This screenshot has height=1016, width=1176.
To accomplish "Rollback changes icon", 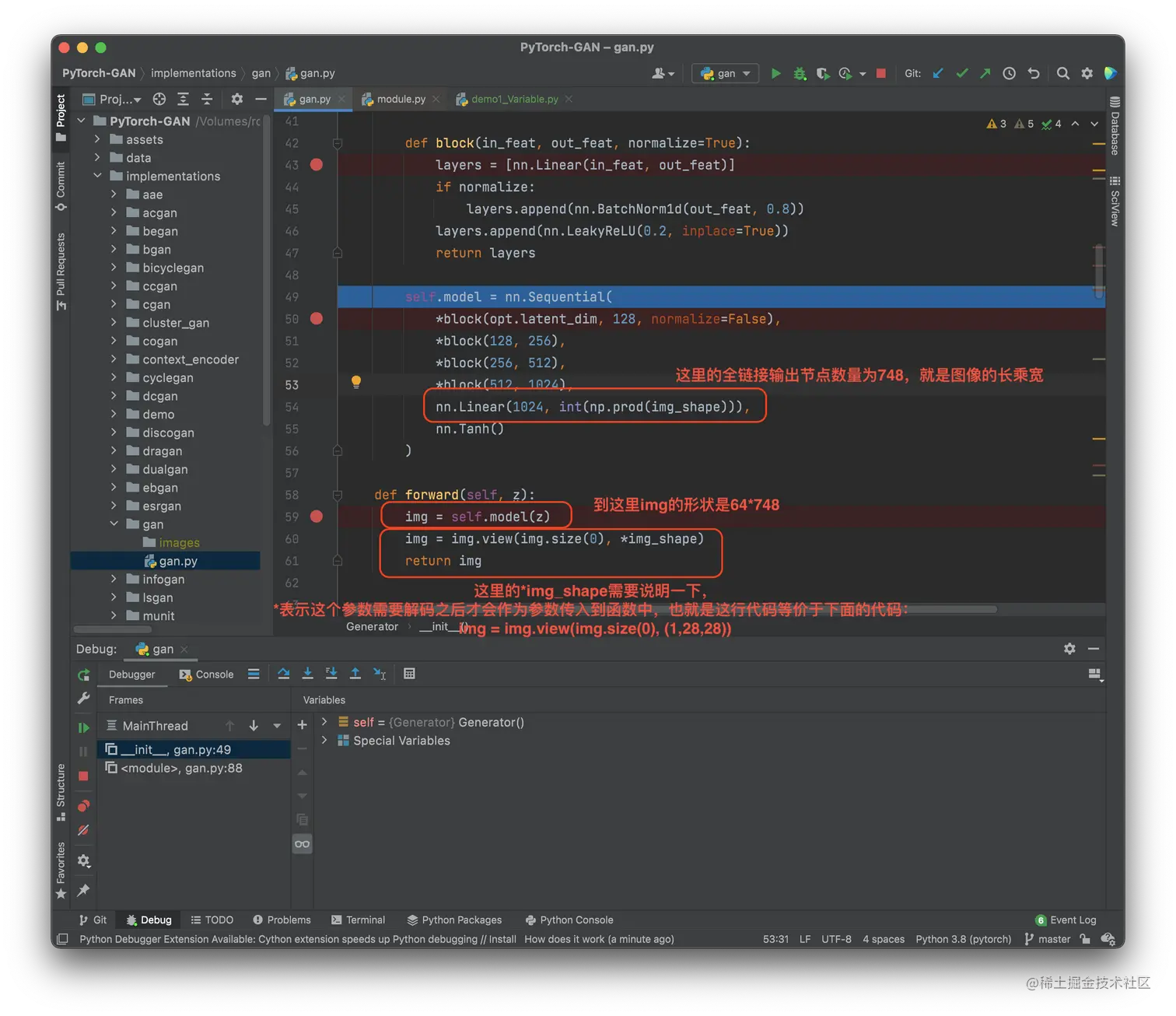I will 1034,73.
